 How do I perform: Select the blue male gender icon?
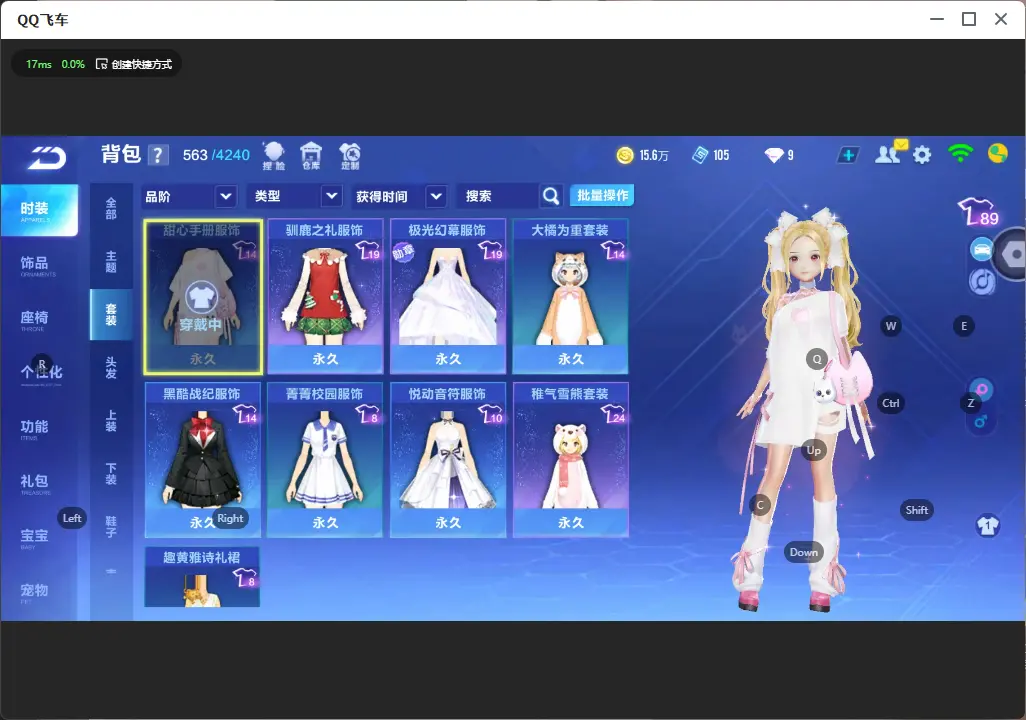980,421
